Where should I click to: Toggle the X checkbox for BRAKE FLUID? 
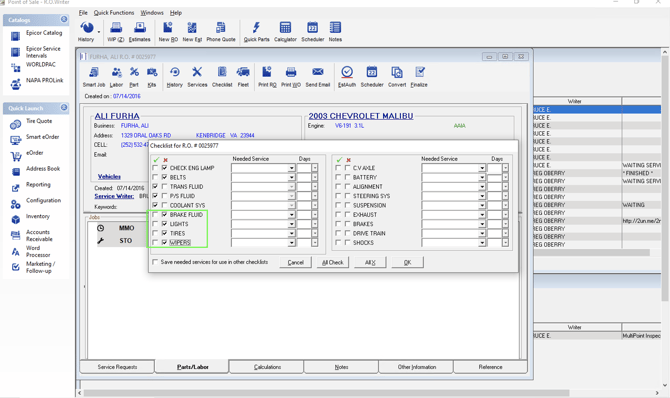[165, 215]
